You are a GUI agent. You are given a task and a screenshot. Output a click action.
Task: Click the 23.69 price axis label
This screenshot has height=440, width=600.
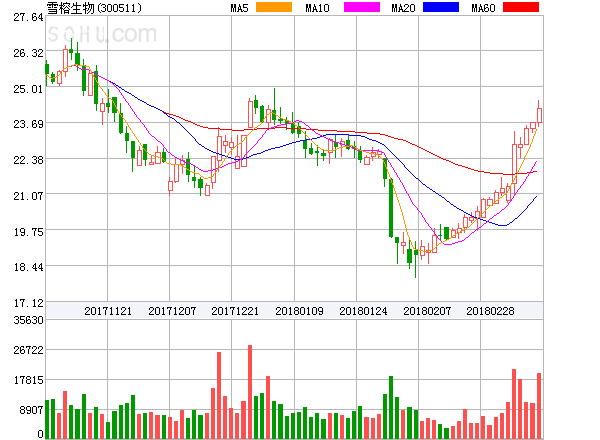(x=28, y=124)
